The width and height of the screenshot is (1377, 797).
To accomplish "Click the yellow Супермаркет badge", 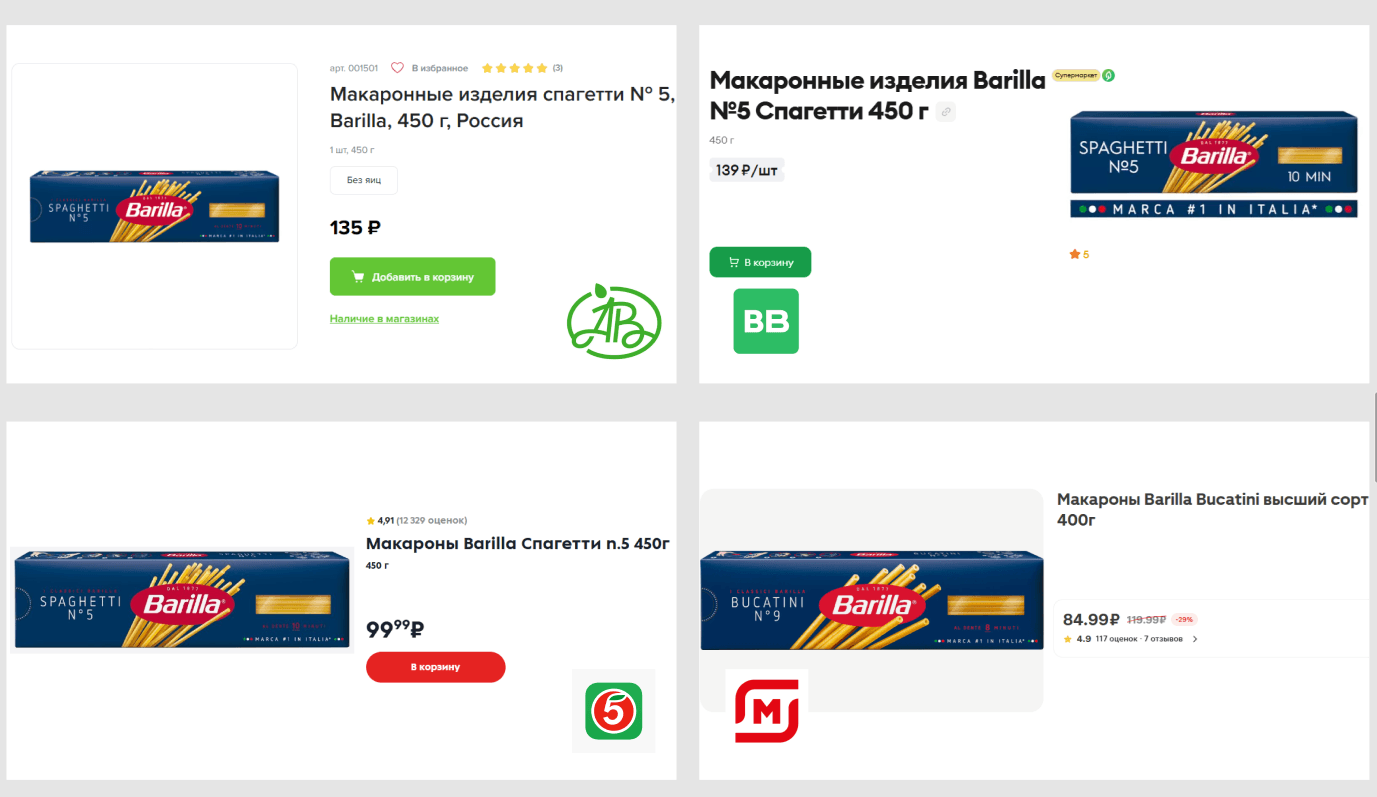I will click(1075, 76).
